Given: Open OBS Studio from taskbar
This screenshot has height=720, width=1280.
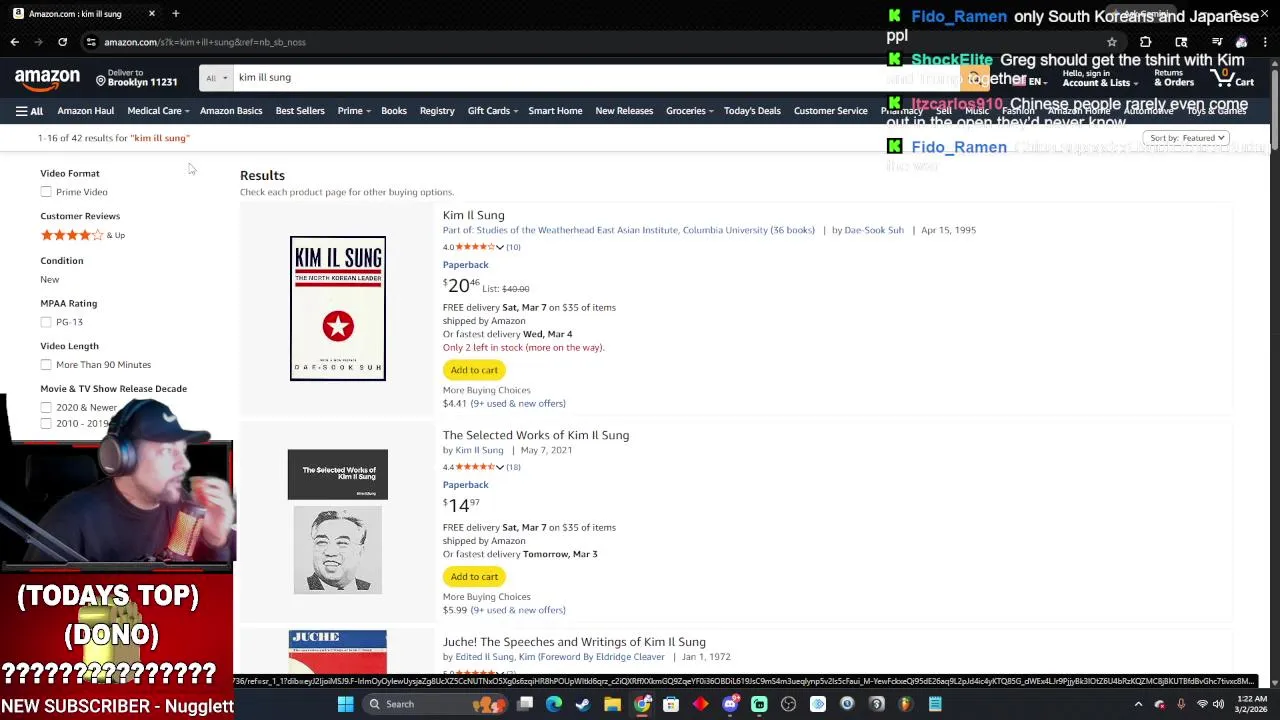Looking at the screenshot, I should pyautogui.click(x=788, y=704).
